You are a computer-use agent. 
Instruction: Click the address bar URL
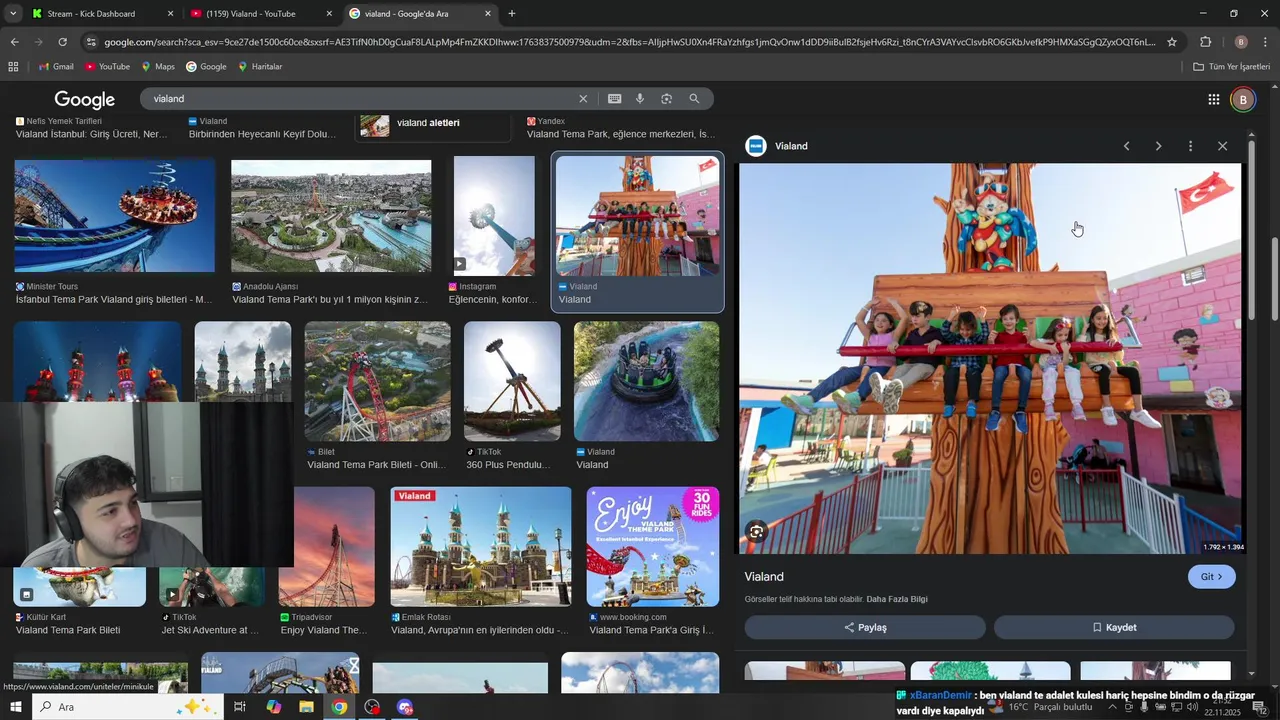pos(630,42)
